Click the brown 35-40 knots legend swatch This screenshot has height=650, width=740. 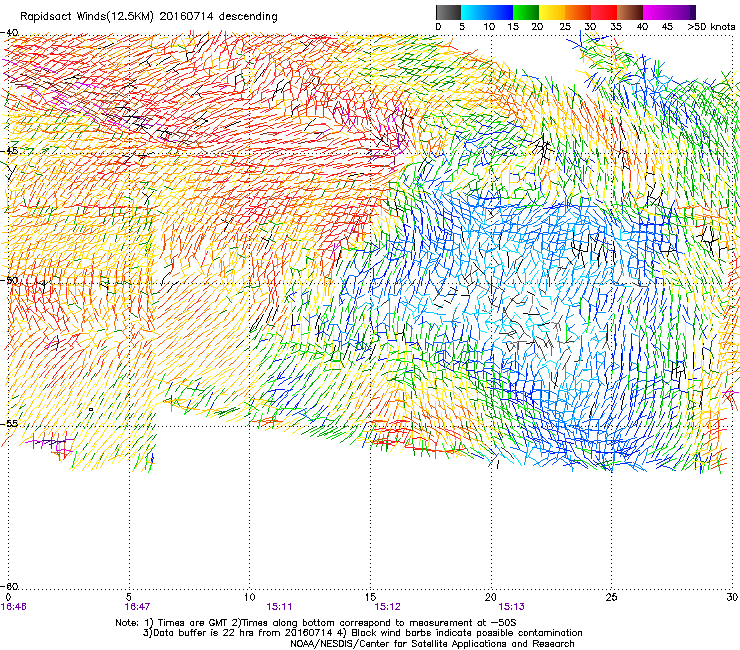(x=630, y=12)
